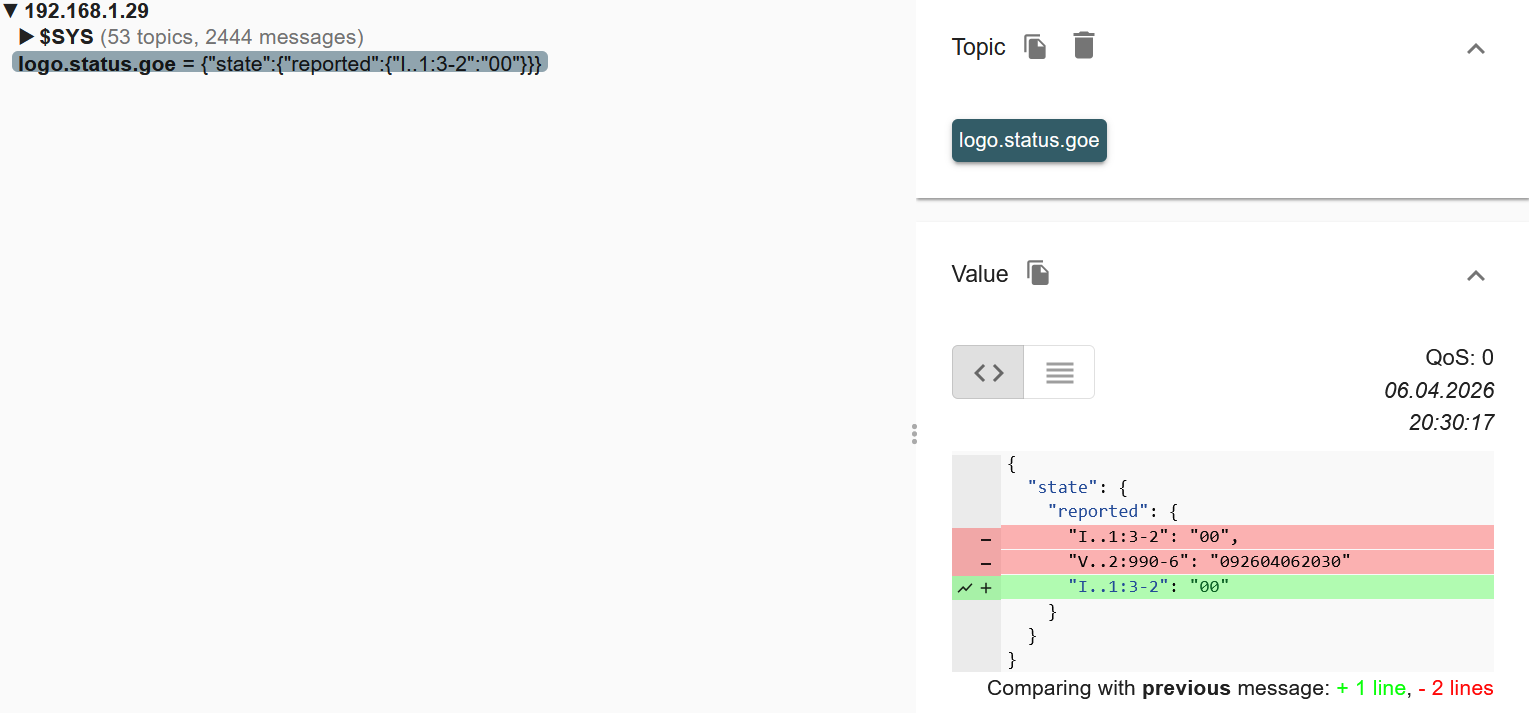Switch to the raw text view
This screenshot has height=713, width=1529.
point(1059,372)
